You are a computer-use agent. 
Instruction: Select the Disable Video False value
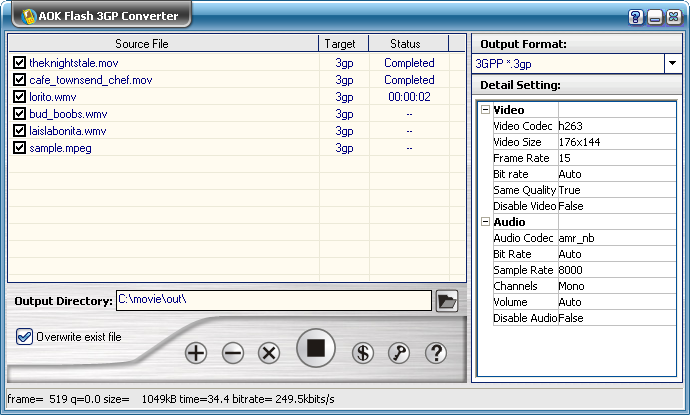(617, 206)
